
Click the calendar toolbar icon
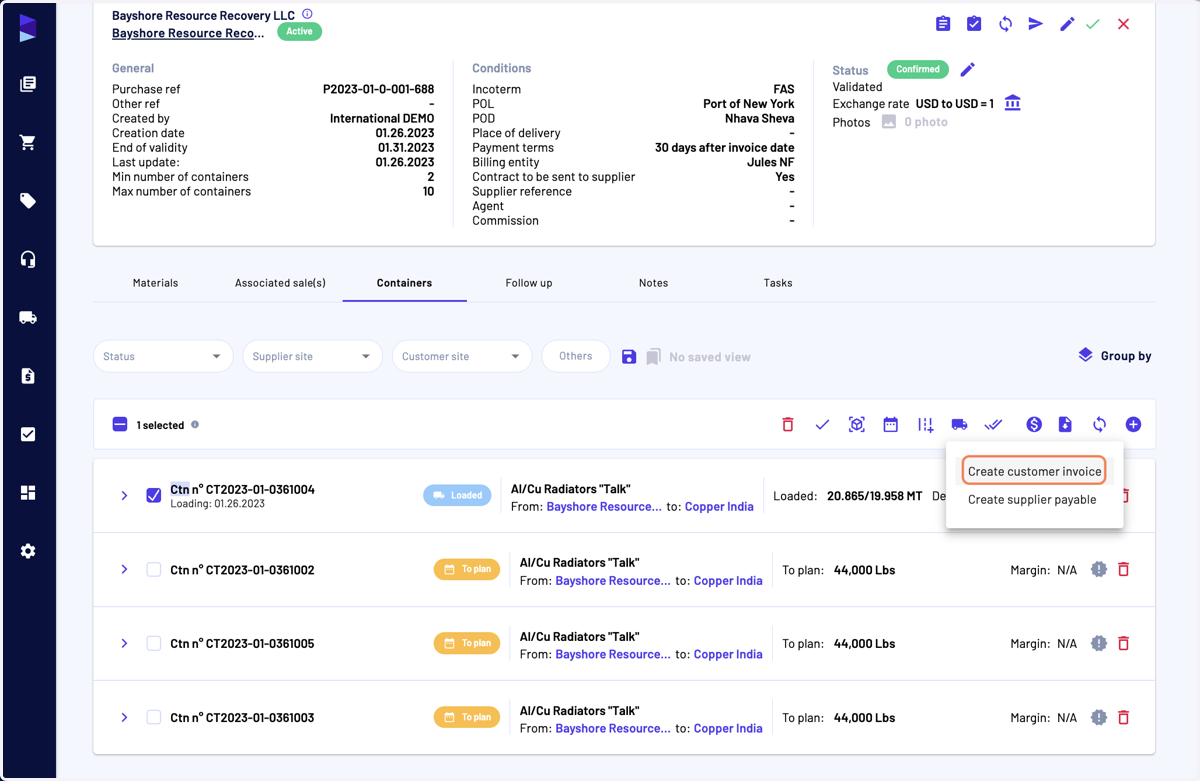pos(891,425)
